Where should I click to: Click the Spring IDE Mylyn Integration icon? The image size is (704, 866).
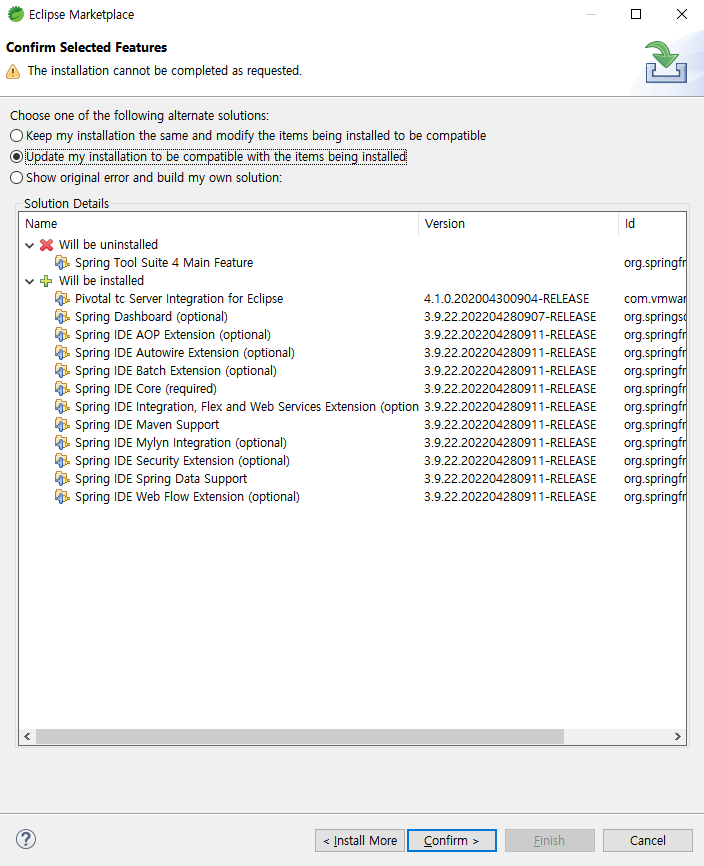[62, 442]
